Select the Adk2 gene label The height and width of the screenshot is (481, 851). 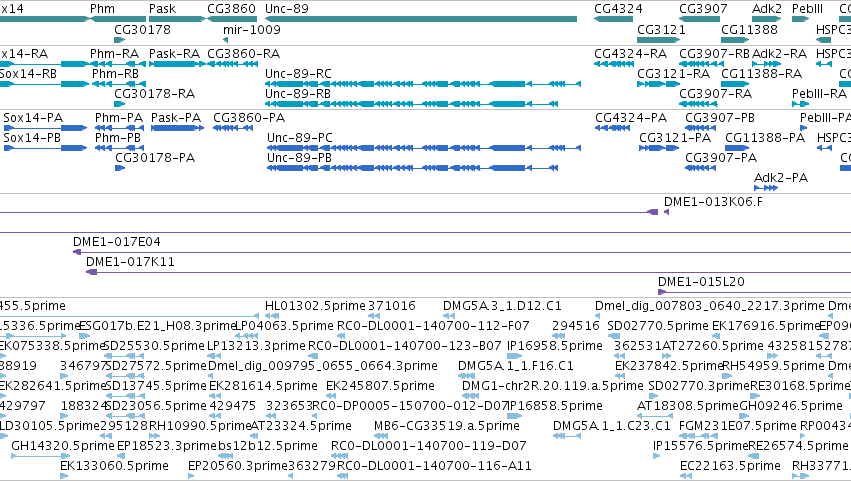click(766, 9)
